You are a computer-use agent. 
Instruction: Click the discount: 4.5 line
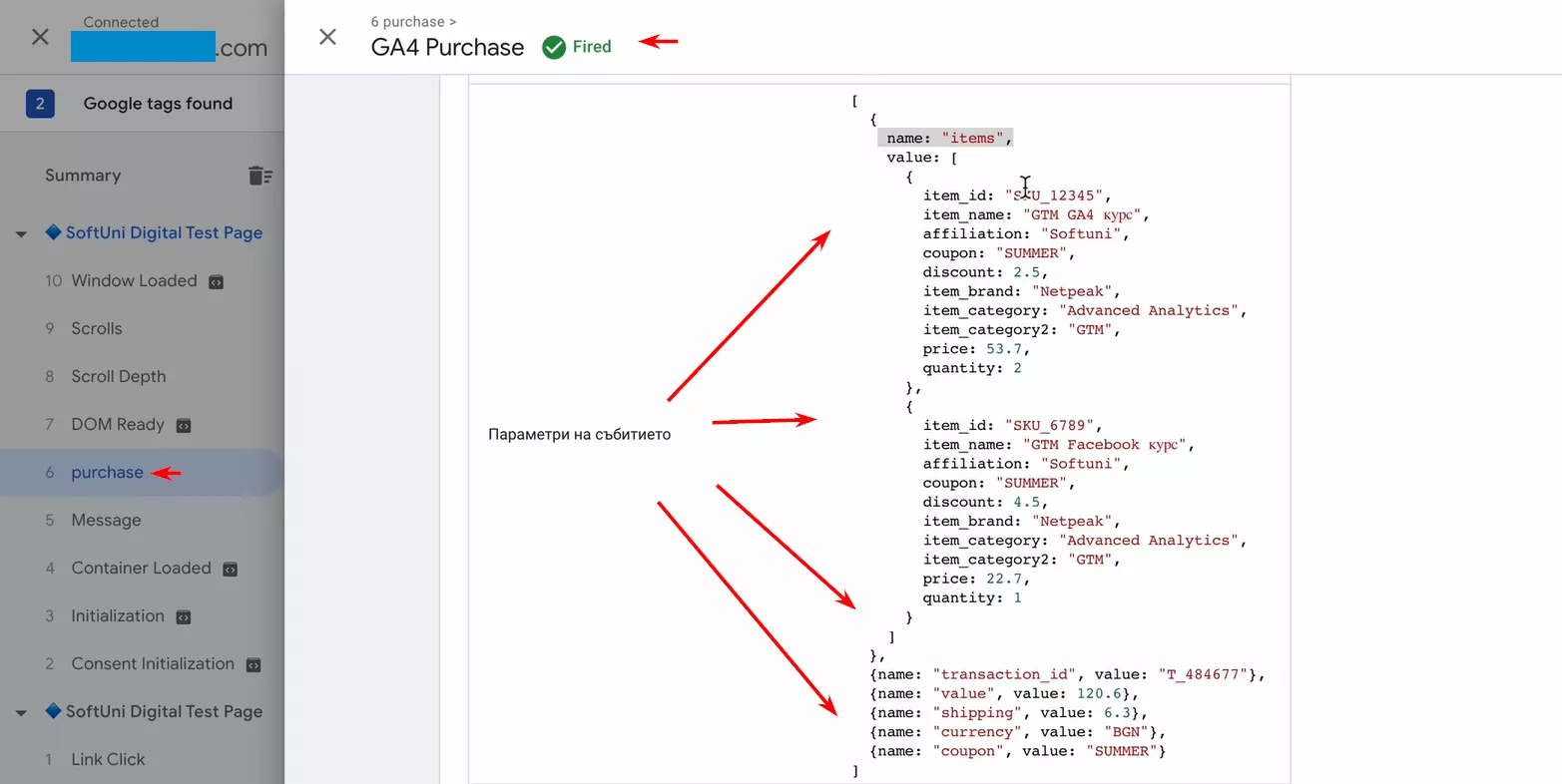coord(985,502)
